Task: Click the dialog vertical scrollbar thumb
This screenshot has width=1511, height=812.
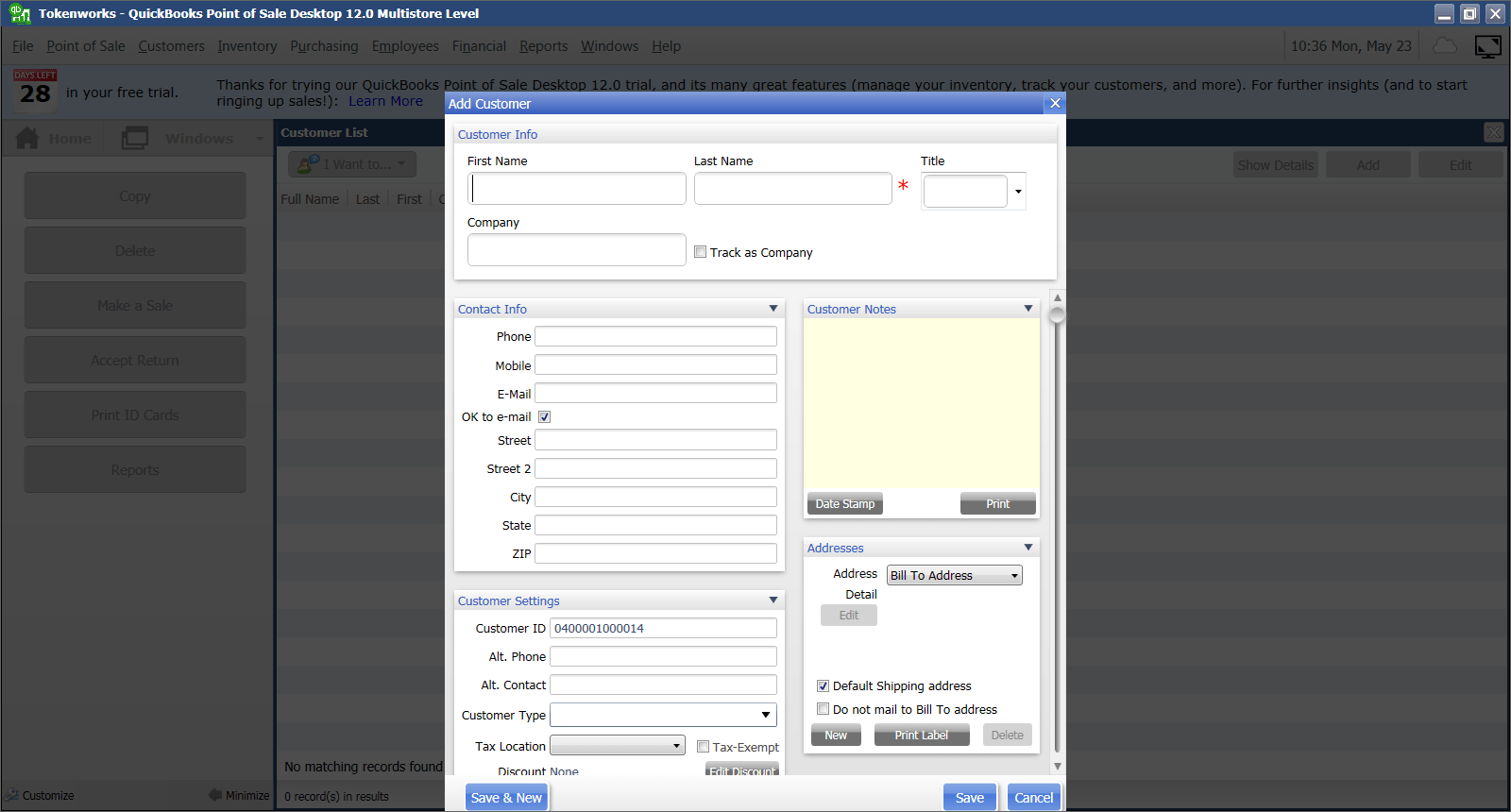Action: click(1057, 314)
